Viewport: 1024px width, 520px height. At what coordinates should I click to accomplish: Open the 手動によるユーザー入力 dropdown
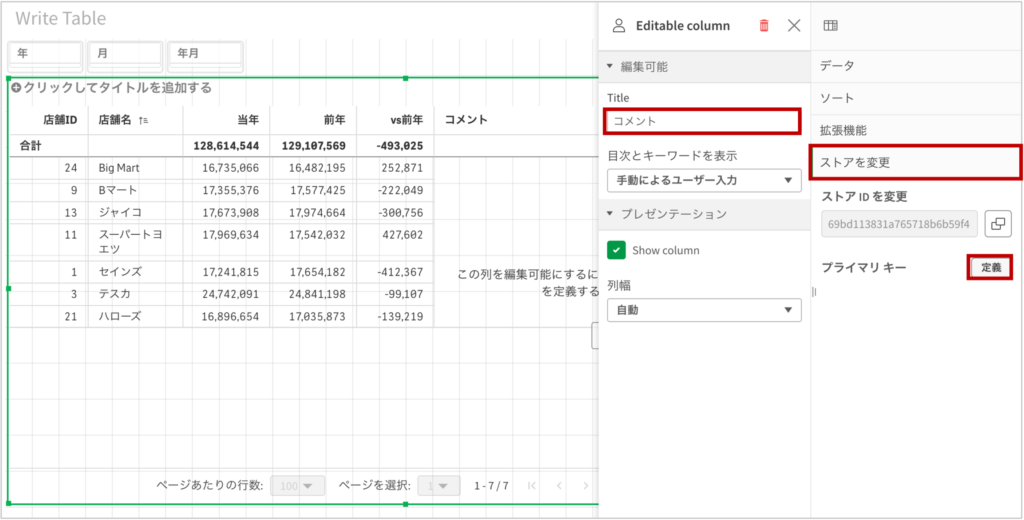click(x=704, y=181)
